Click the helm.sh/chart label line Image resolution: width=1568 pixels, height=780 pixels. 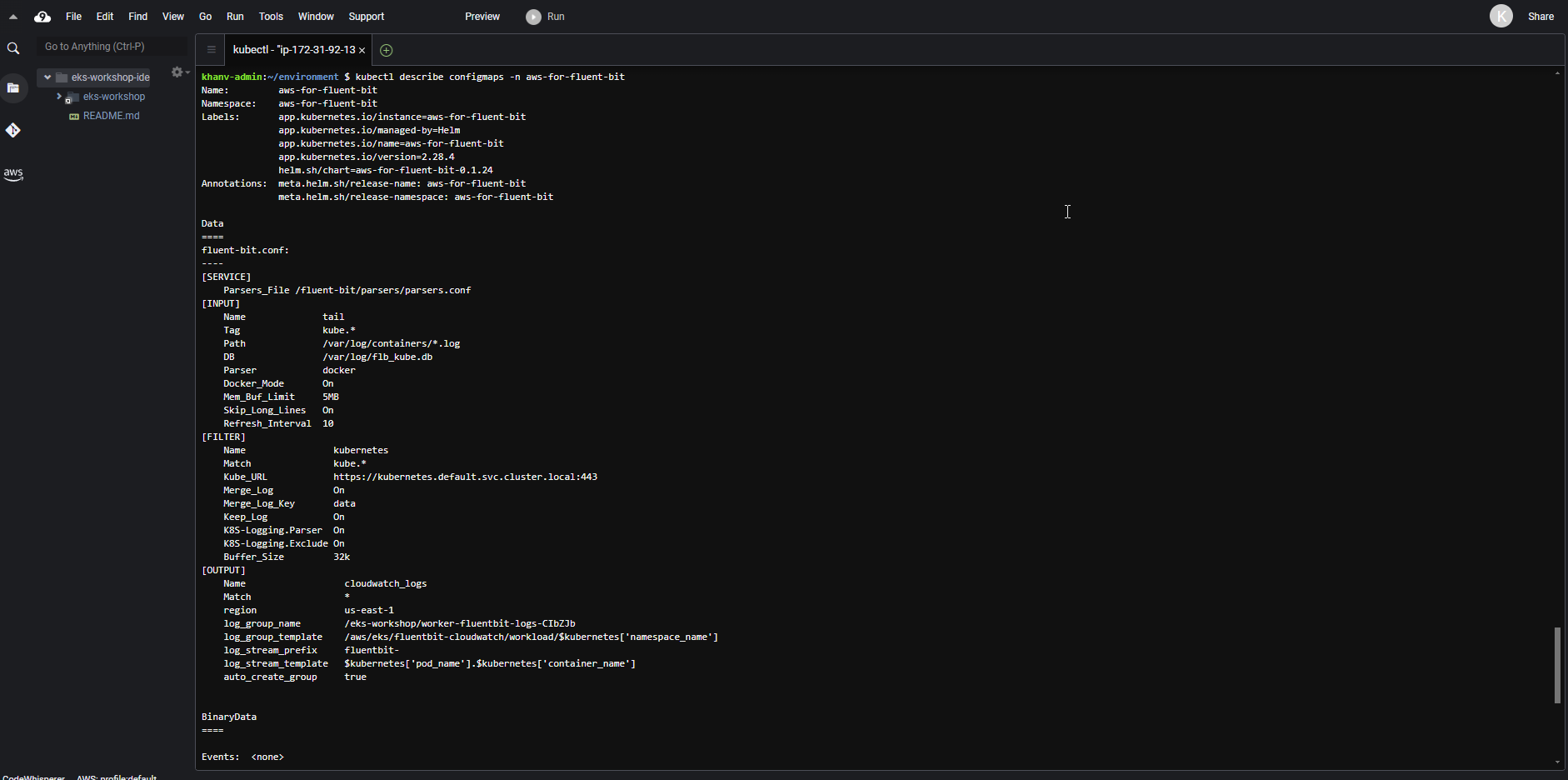pyautogui.click(x=386, y=170)
